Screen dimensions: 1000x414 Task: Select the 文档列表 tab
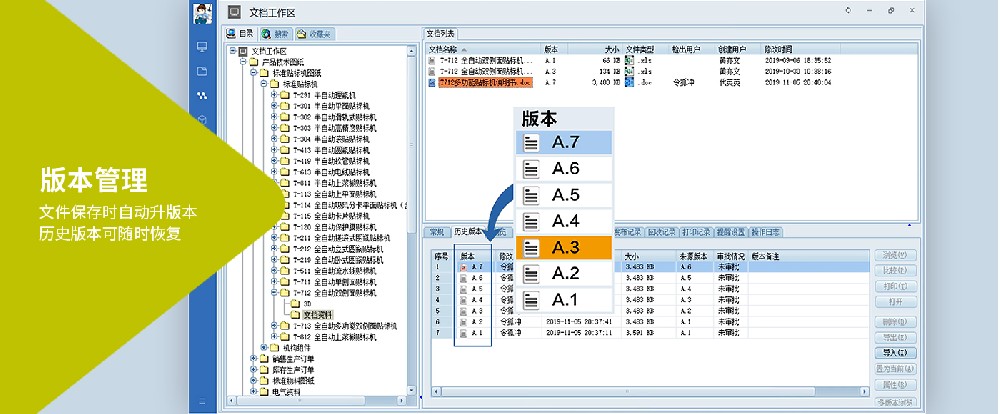click(x=440, y=33)
